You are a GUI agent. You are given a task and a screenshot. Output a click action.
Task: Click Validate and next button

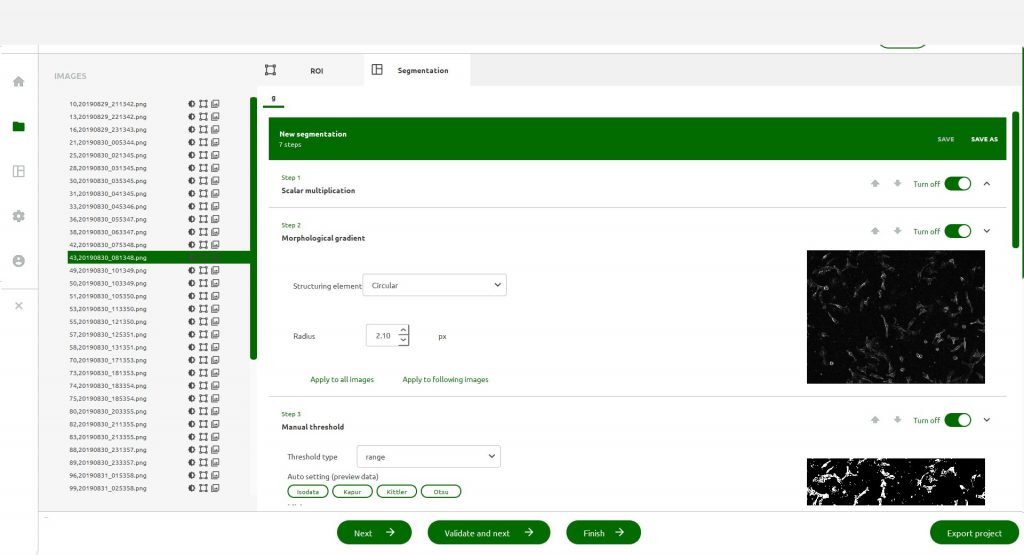click(488, 533)
